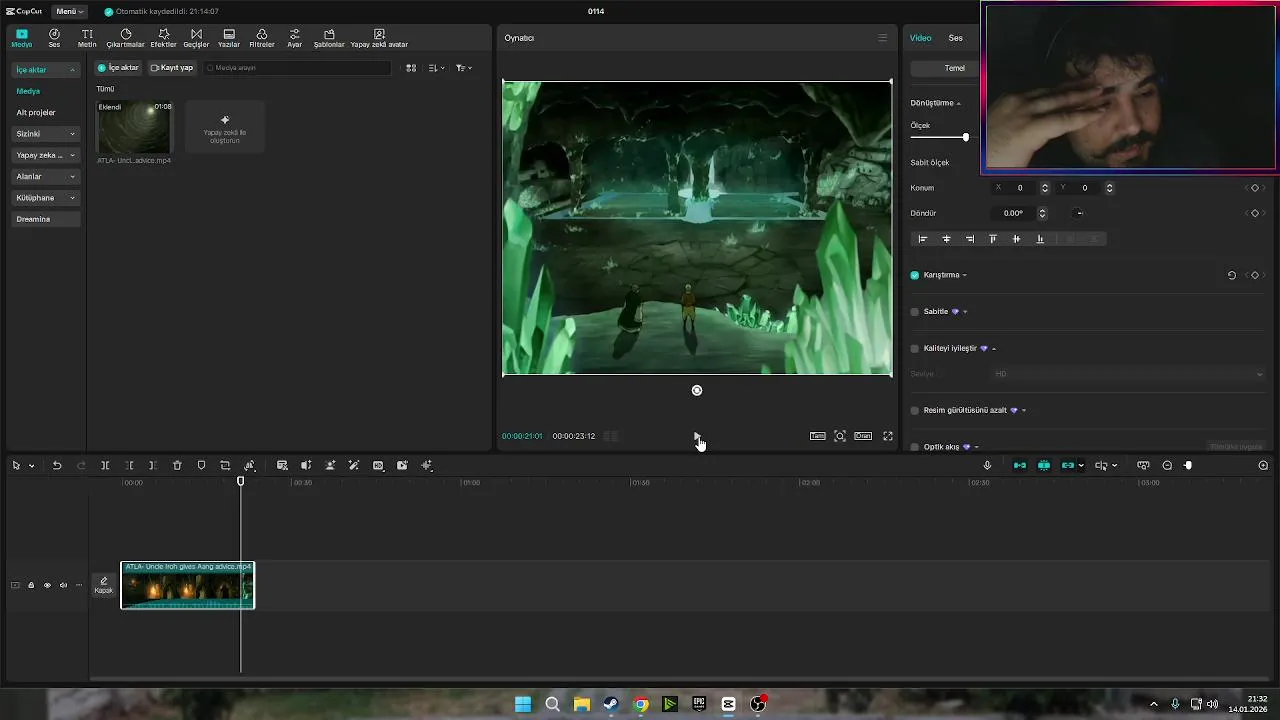Expand the Sizinki sidebar section
Screen dimensions: 1280x720
[46, 134]
